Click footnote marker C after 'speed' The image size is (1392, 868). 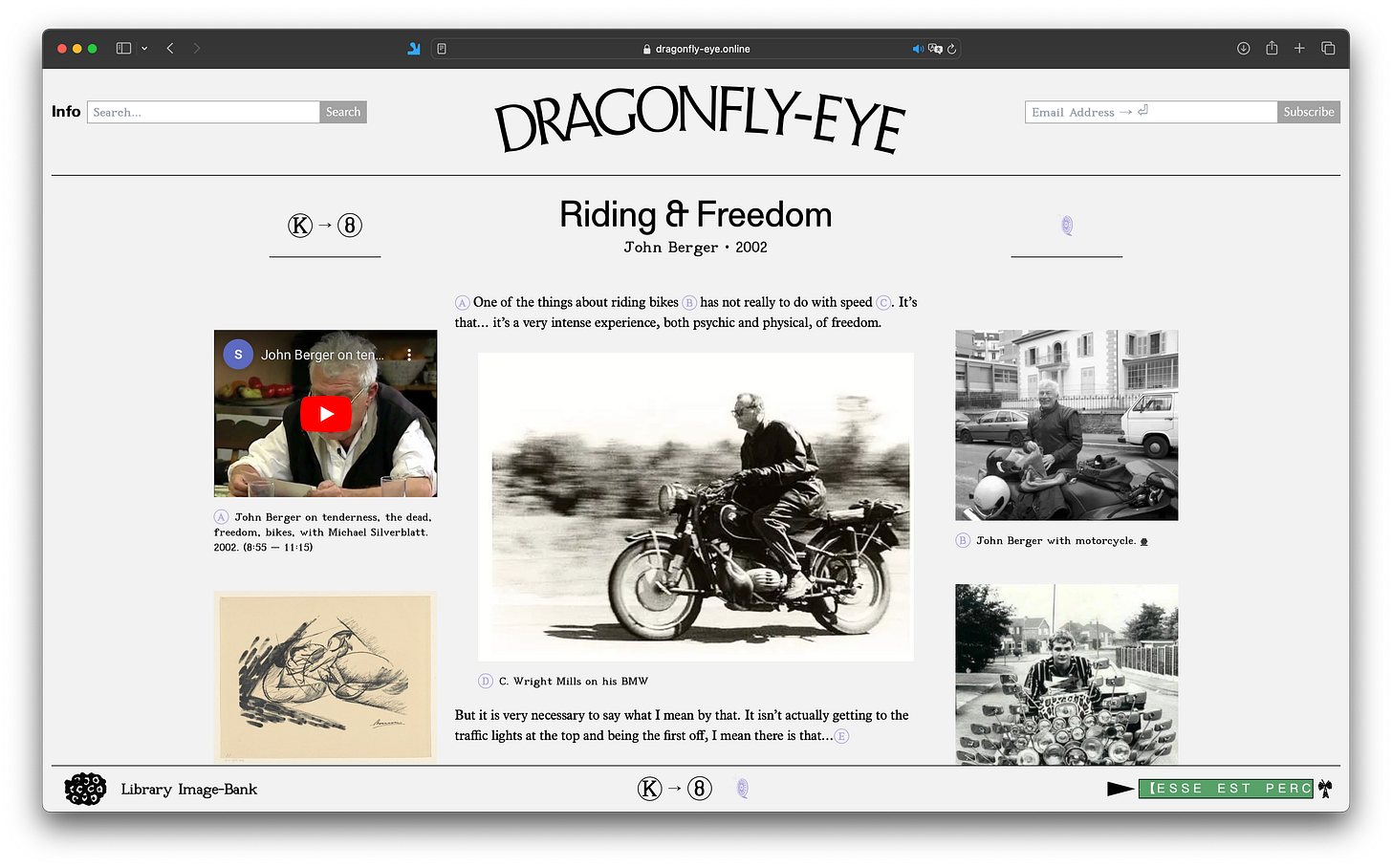[883, 303]
